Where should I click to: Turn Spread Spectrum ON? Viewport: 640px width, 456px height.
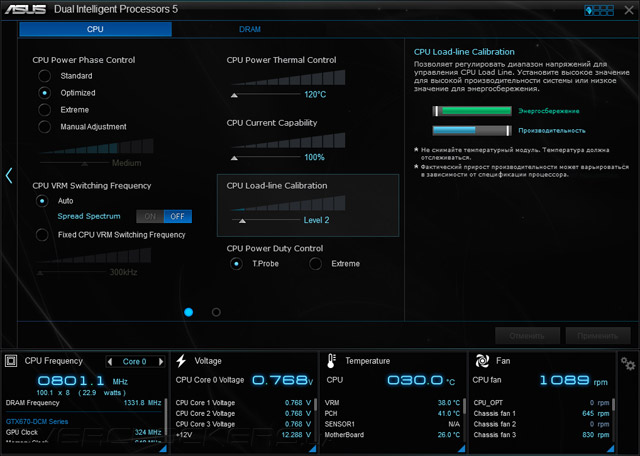click(x=150, y=216)
